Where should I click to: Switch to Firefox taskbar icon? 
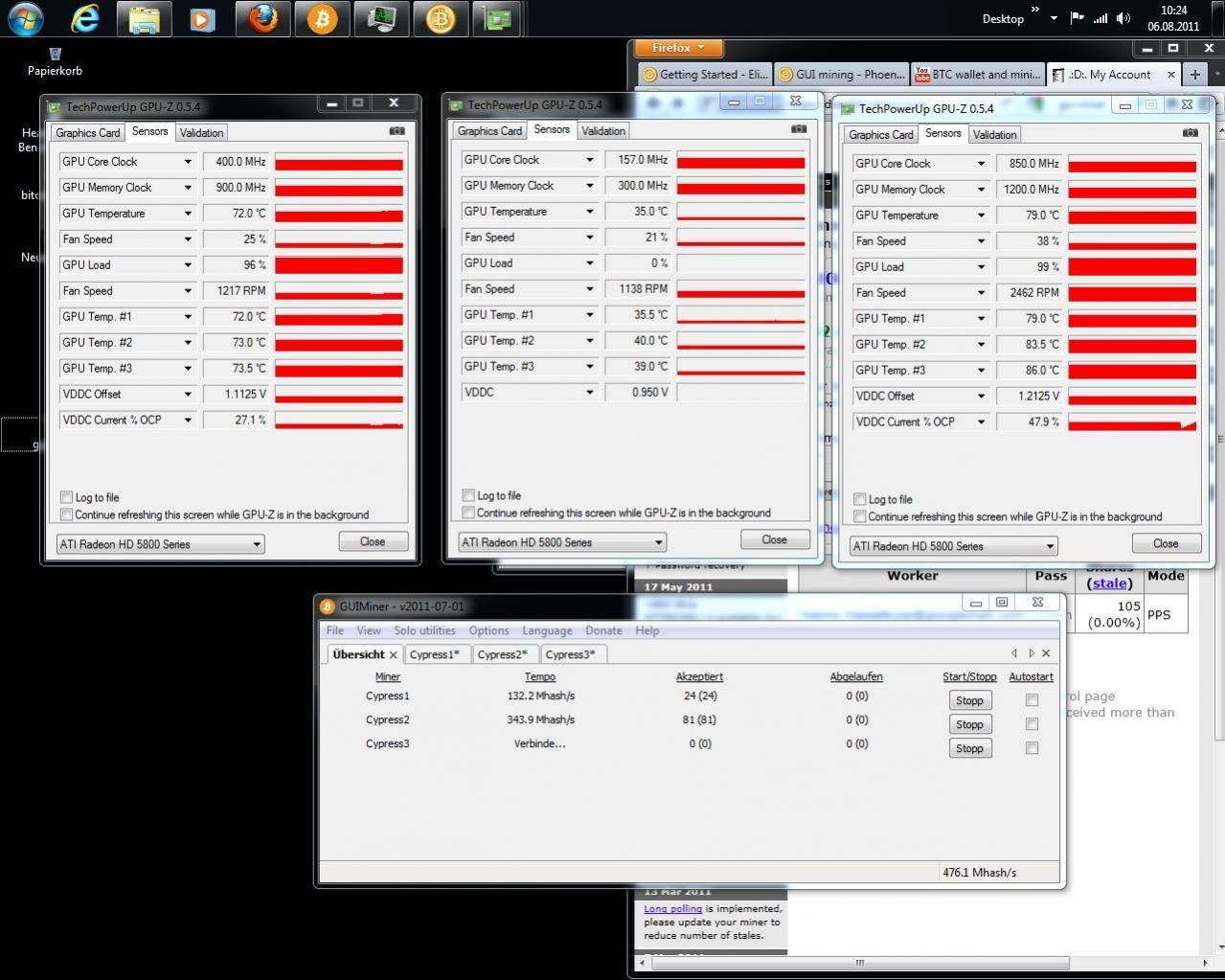(262, 19)
